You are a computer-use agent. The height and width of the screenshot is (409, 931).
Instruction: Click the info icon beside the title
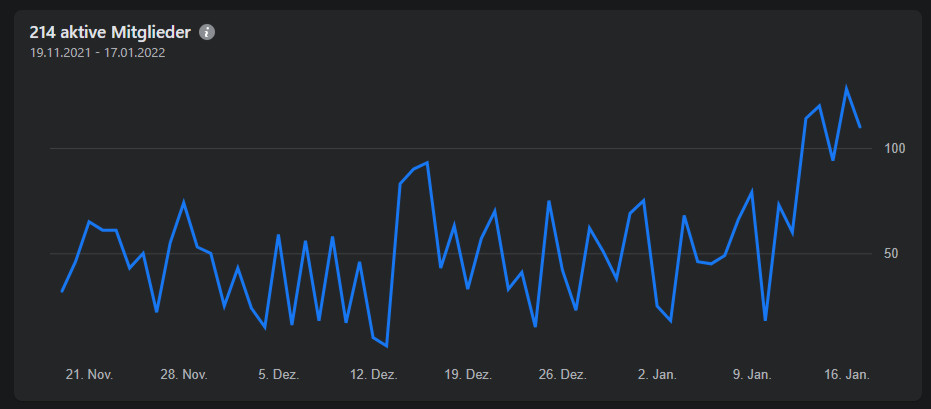(207, 32)
